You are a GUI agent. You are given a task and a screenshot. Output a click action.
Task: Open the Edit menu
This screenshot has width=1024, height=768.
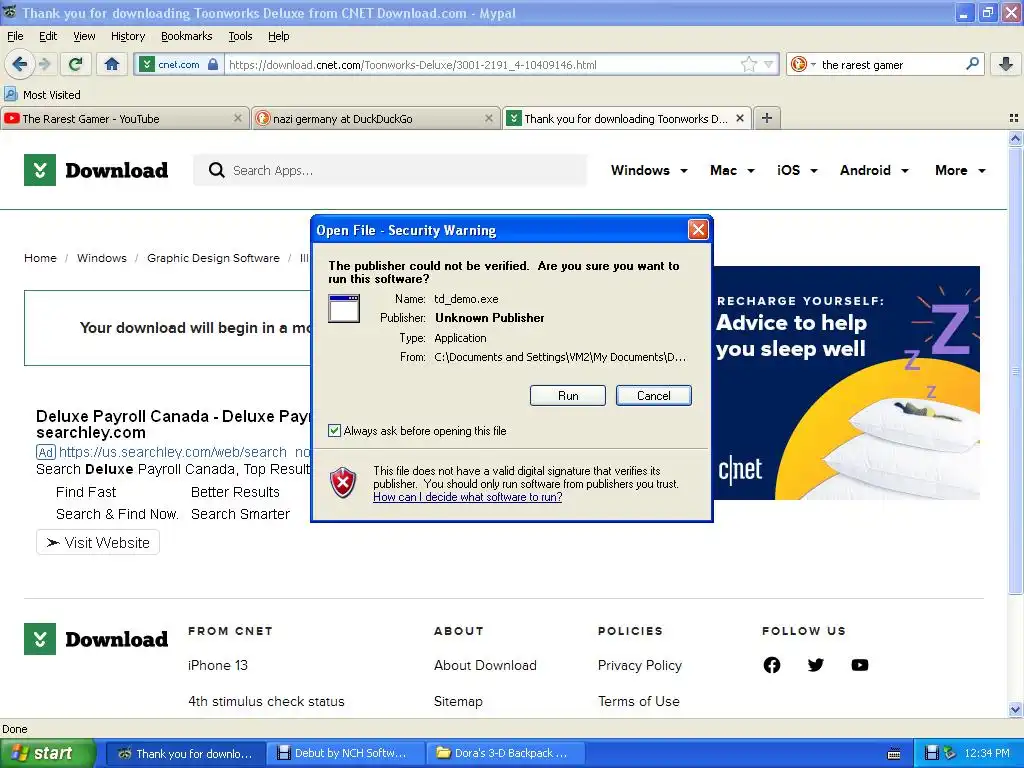(x=48, y=36)
